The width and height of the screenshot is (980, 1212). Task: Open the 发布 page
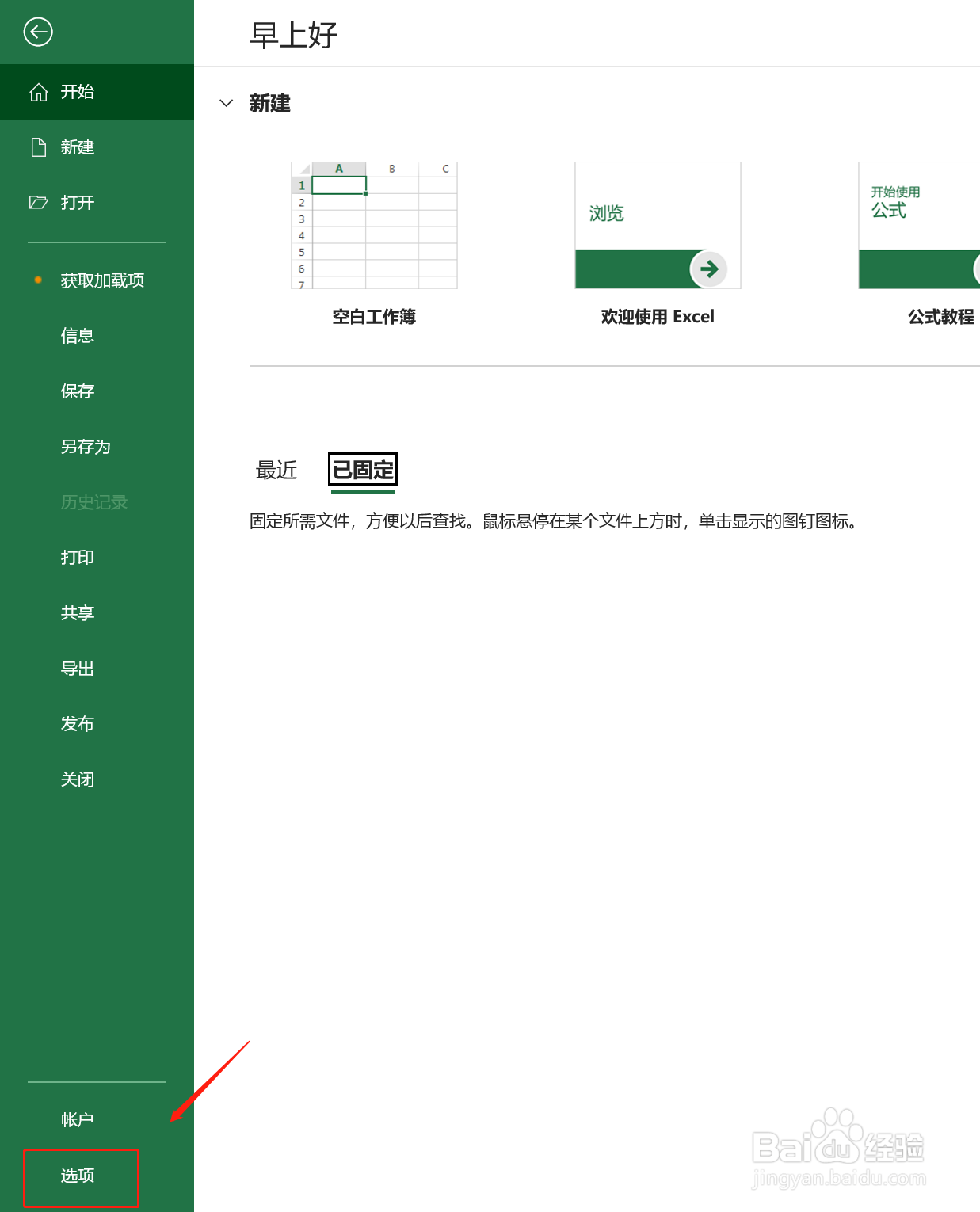click(x=97, y=724)
